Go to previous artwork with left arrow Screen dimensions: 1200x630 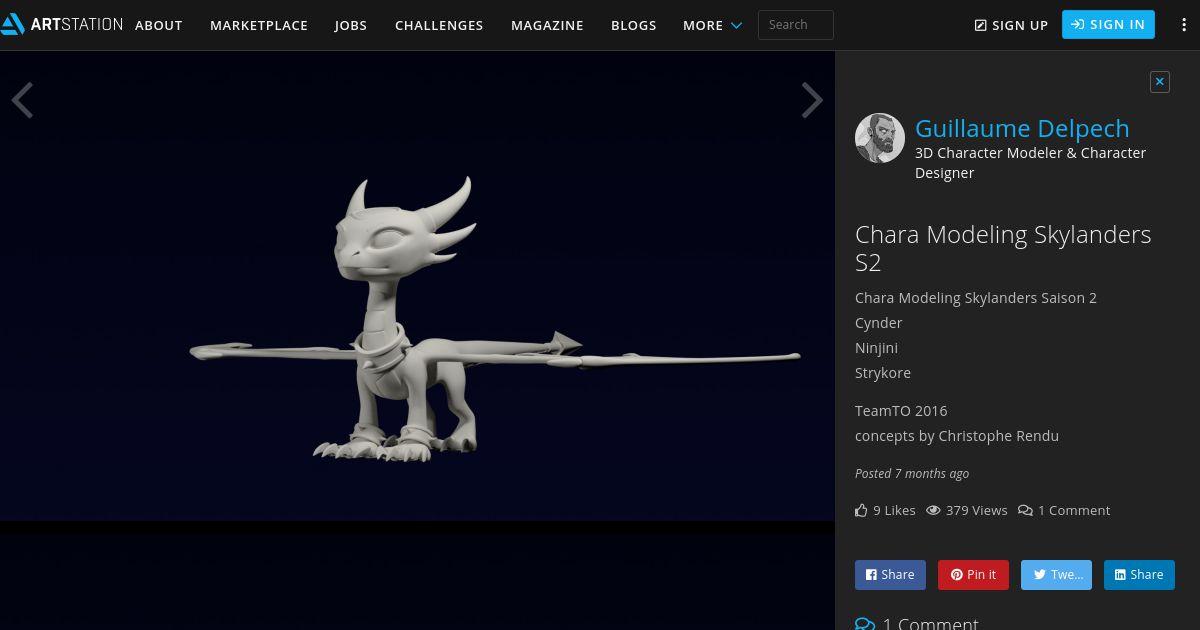pos(22,100)
